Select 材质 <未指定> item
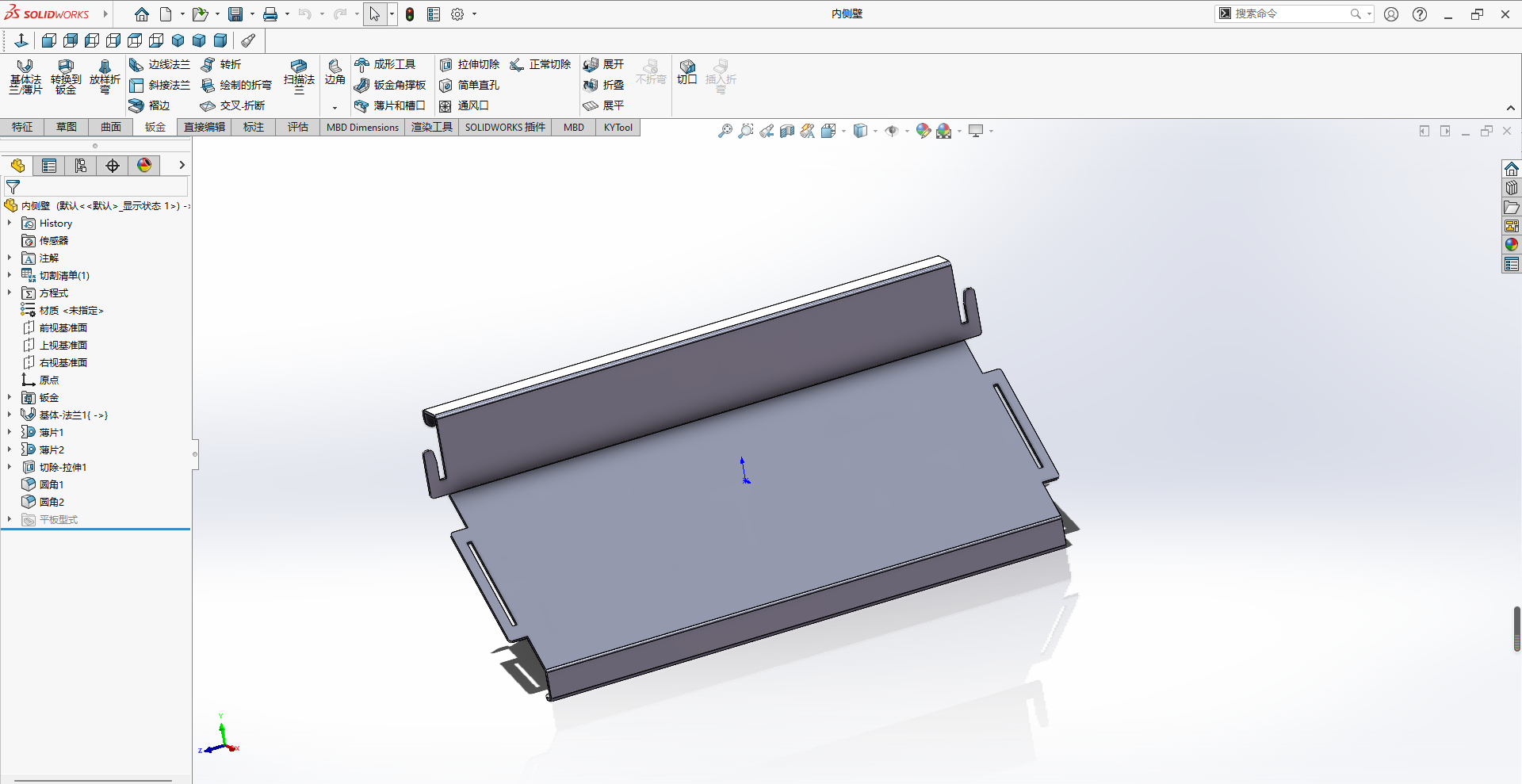1522x784 pixels. tap(63, 310)
